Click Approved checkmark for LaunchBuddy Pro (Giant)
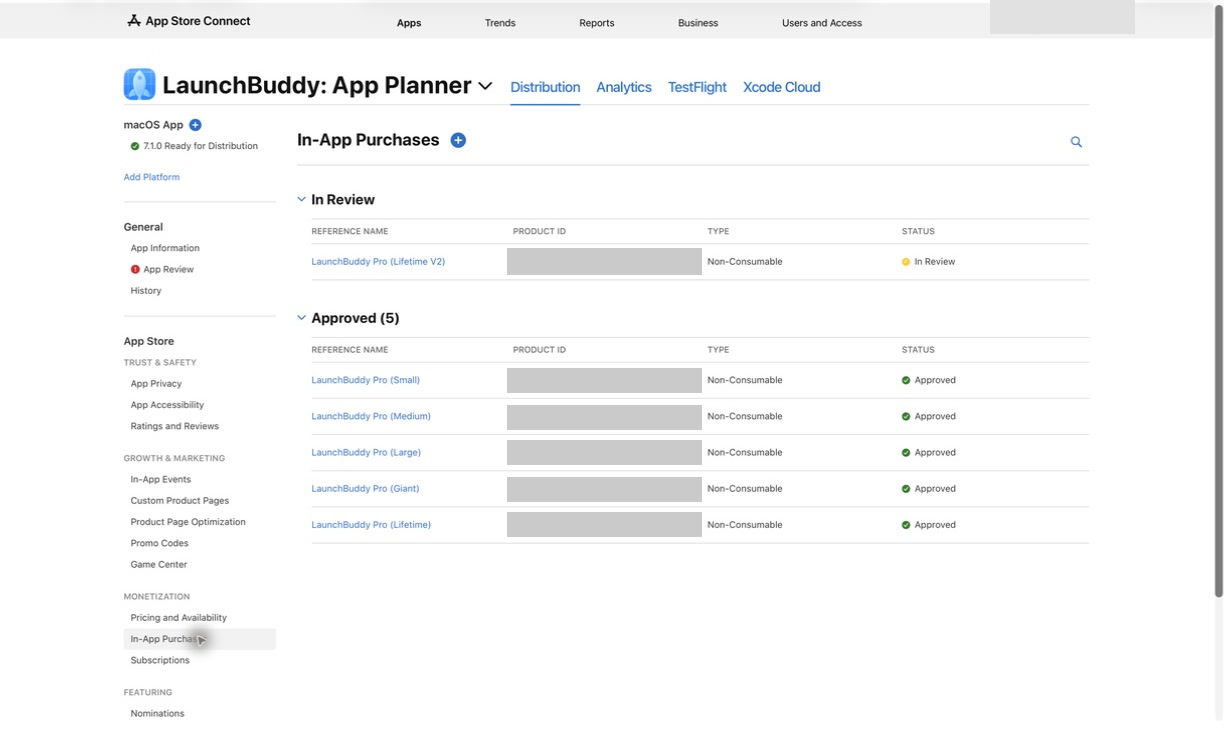The height and width of the screenshot is (732, 1224). (906, 489)
